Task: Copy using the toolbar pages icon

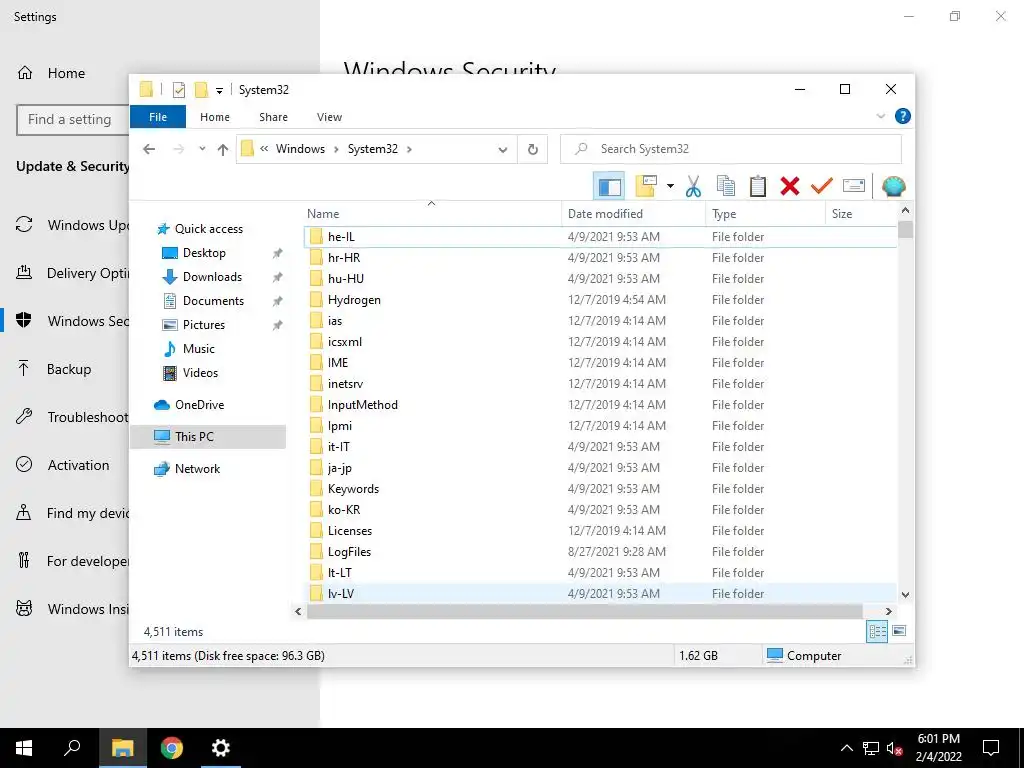Action: (726, 187)
